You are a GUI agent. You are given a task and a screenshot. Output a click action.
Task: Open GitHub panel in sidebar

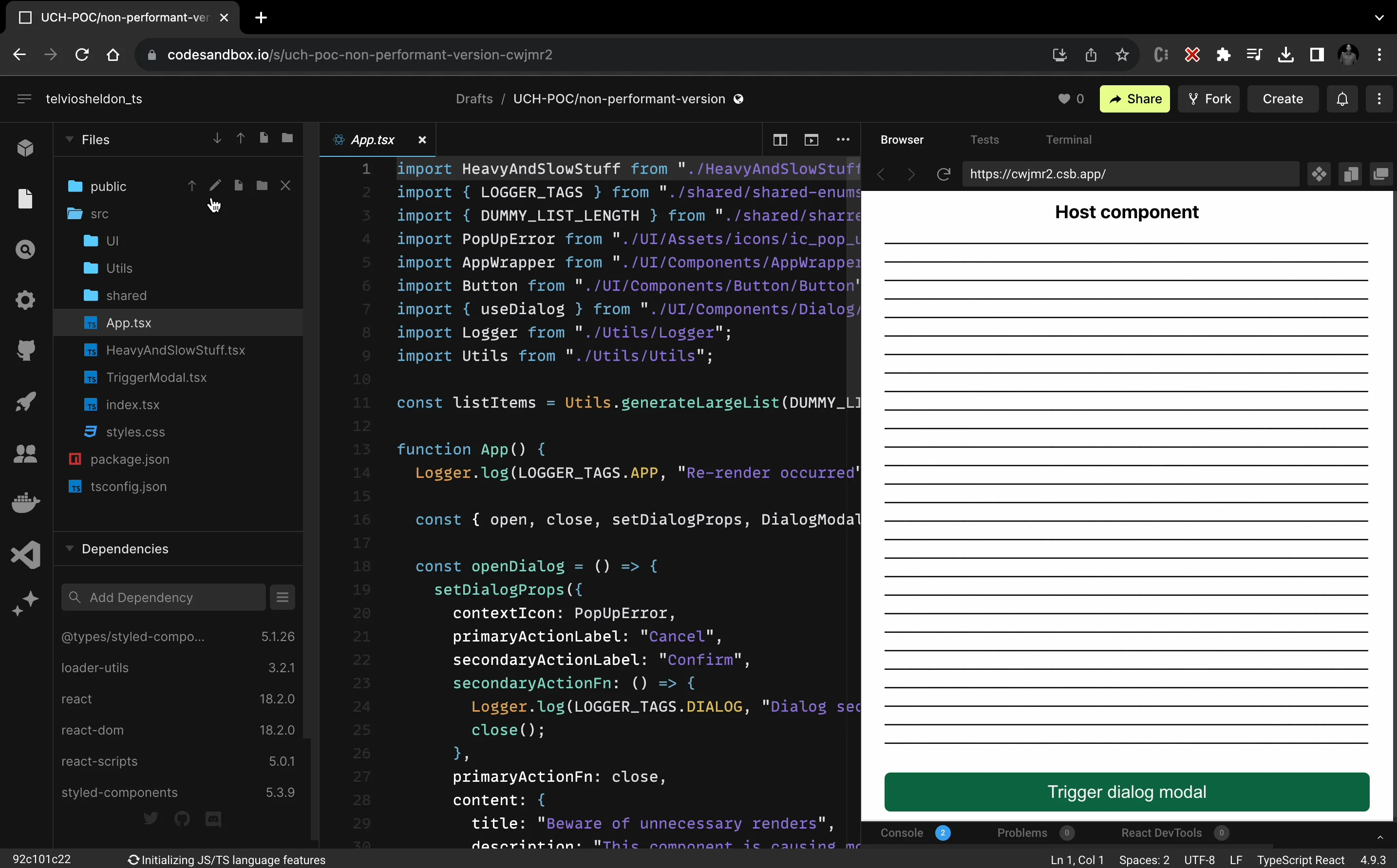coord(25,350)
